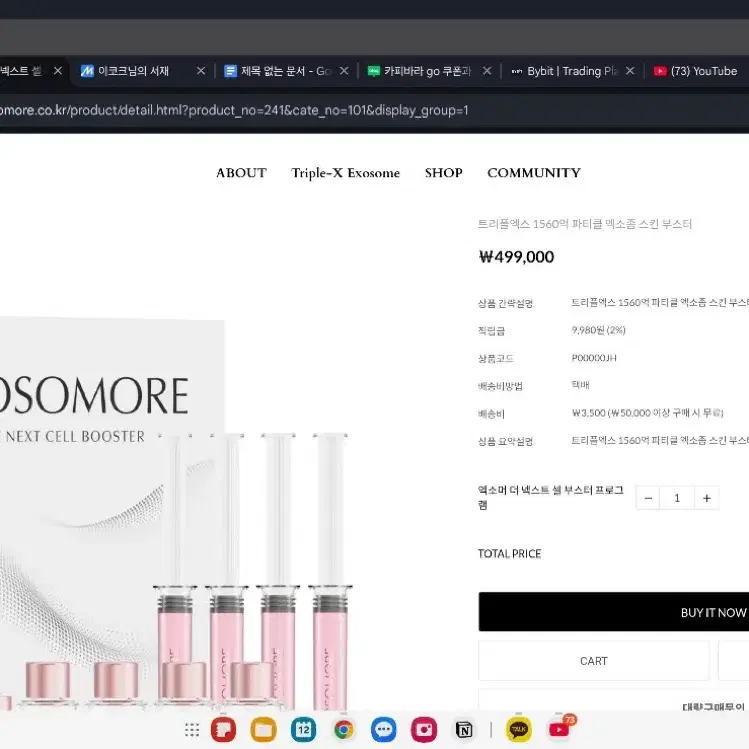This screenshot has height=749, width=749.
Task: Close the 이코크님의 서재 tab
Action: (201, 71)
